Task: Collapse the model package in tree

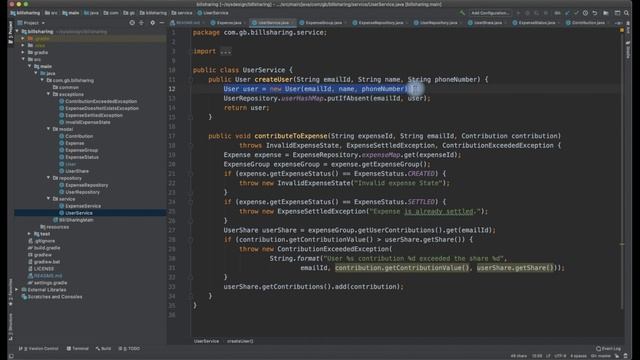Action: tap(48, 129)
